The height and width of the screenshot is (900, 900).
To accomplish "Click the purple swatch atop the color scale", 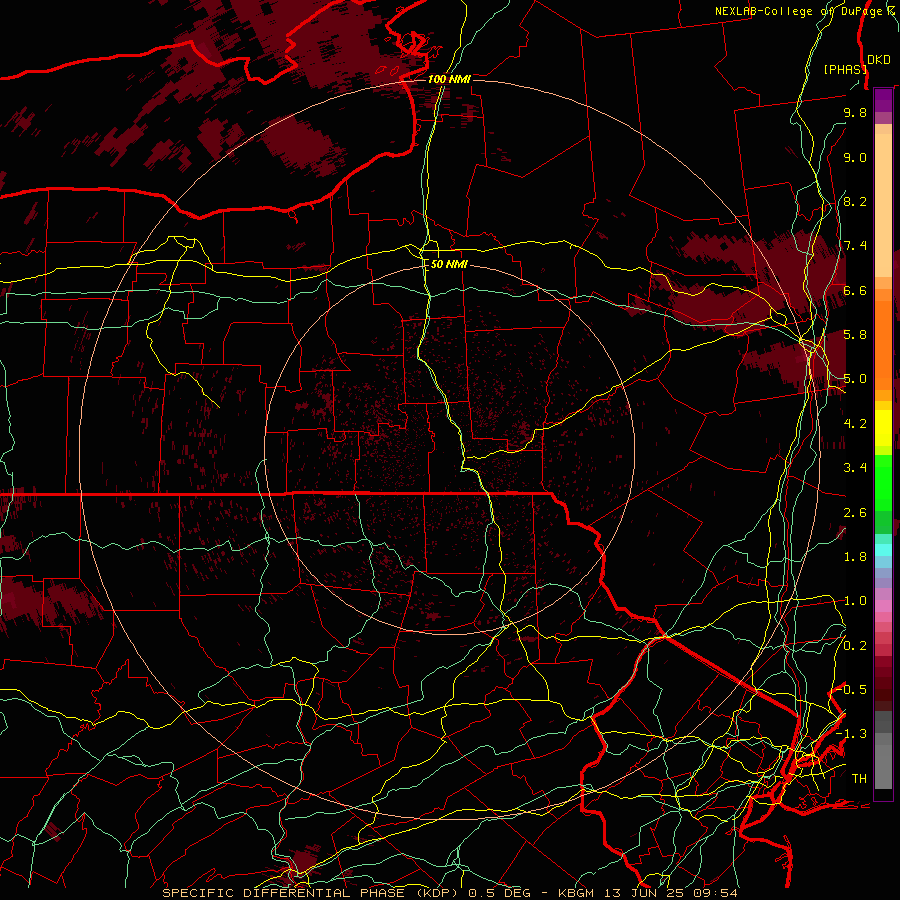I will click(x=883, y=101).
